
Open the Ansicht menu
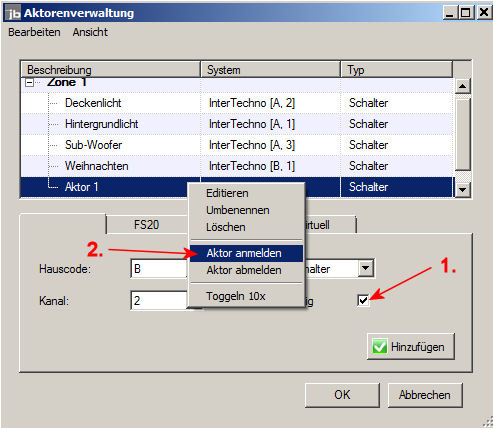90,32
